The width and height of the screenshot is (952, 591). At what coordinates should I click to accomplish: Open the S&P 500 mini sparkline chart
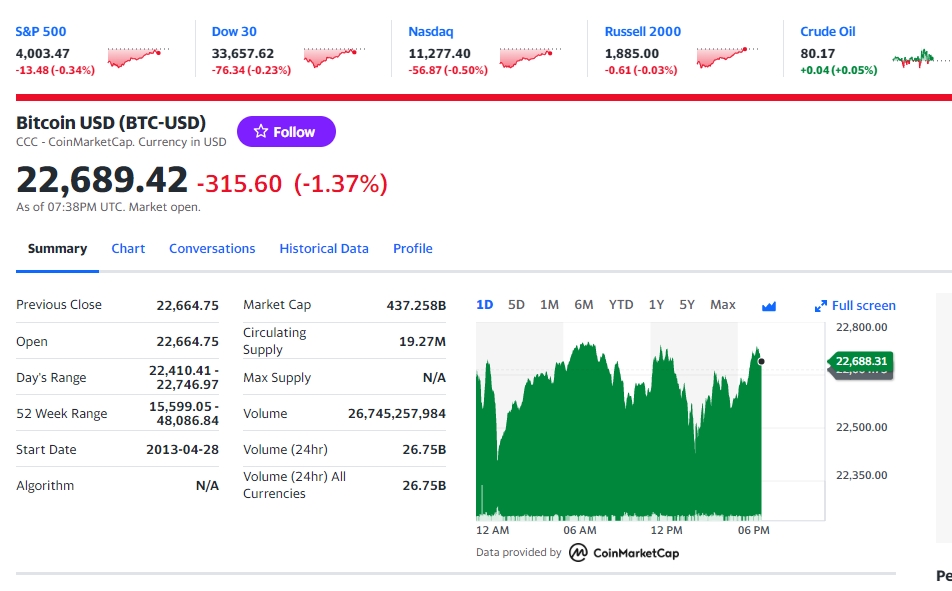click(138, 56)
